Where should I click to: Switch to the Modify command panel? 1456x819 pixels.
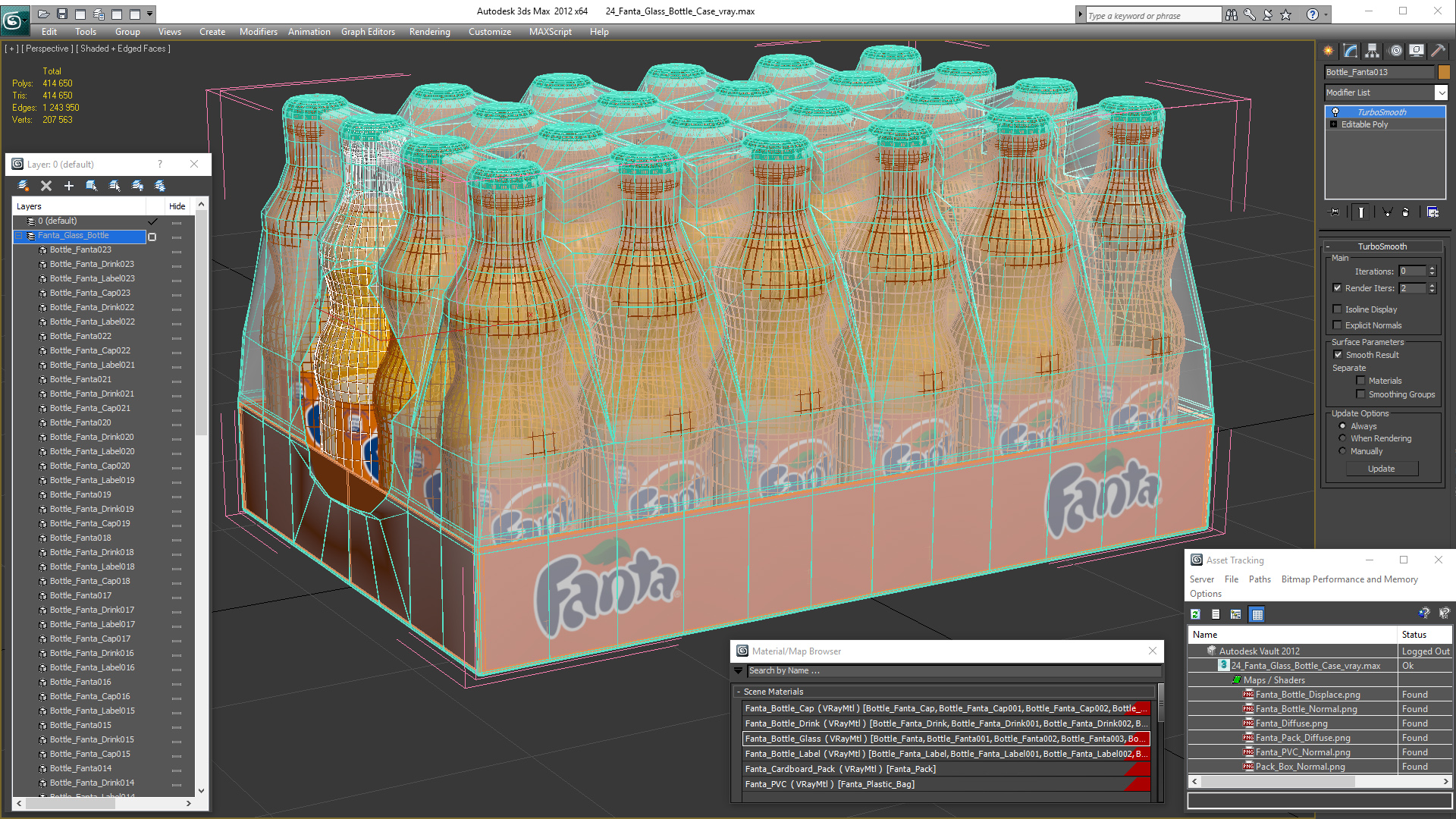click(1351, 51)
